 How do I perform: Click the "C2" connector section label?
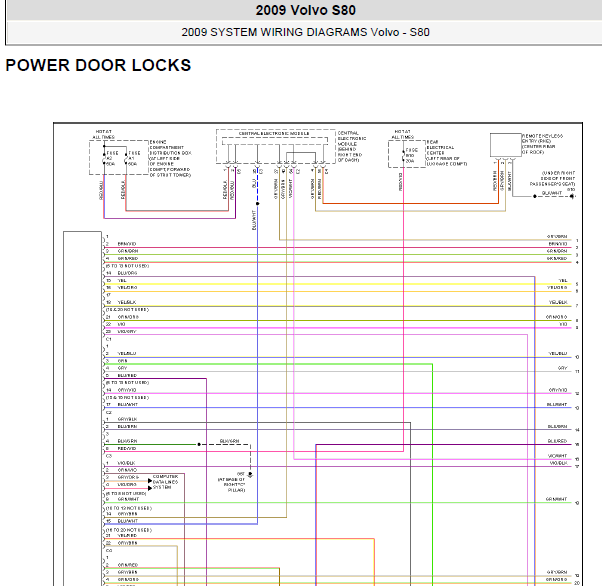click(x=109, y=412)
